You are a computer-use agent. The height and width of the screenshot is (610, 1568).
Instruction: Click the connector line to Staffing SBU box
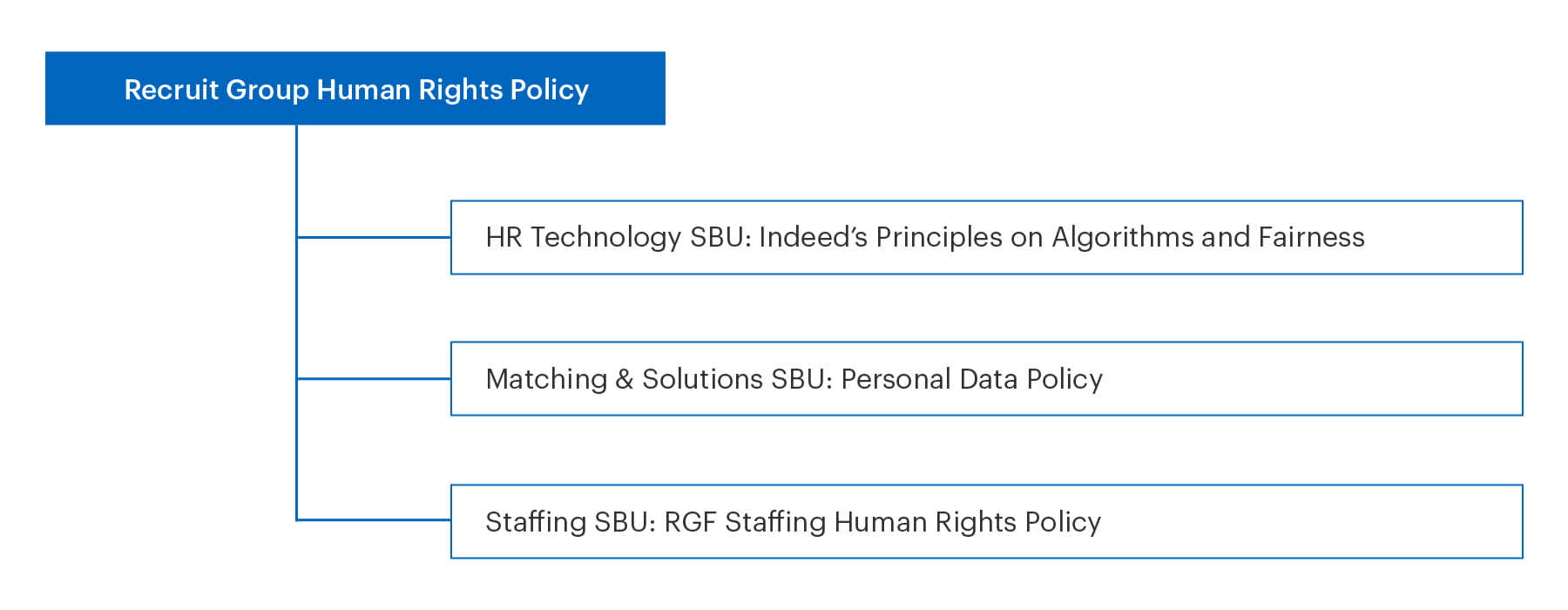click(x=375, y=520)
